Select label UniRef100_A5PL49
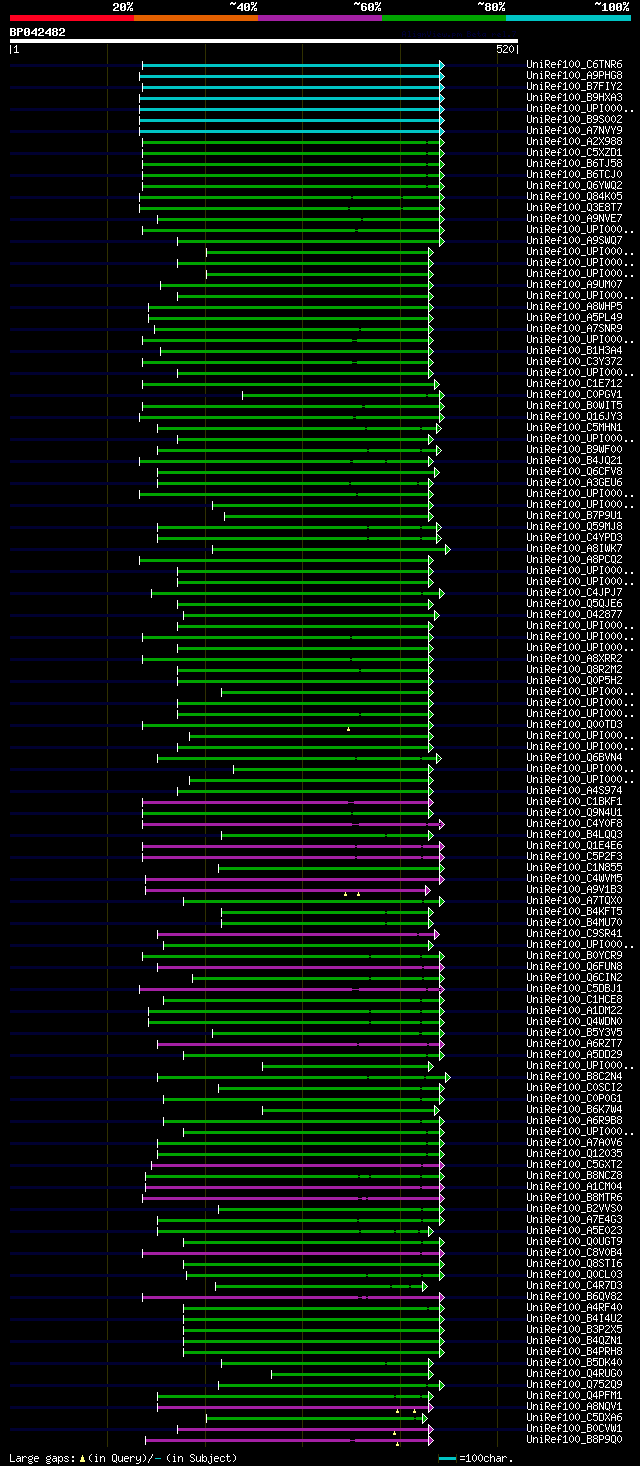Screen dimensions: 640x1466 [574, 318]
